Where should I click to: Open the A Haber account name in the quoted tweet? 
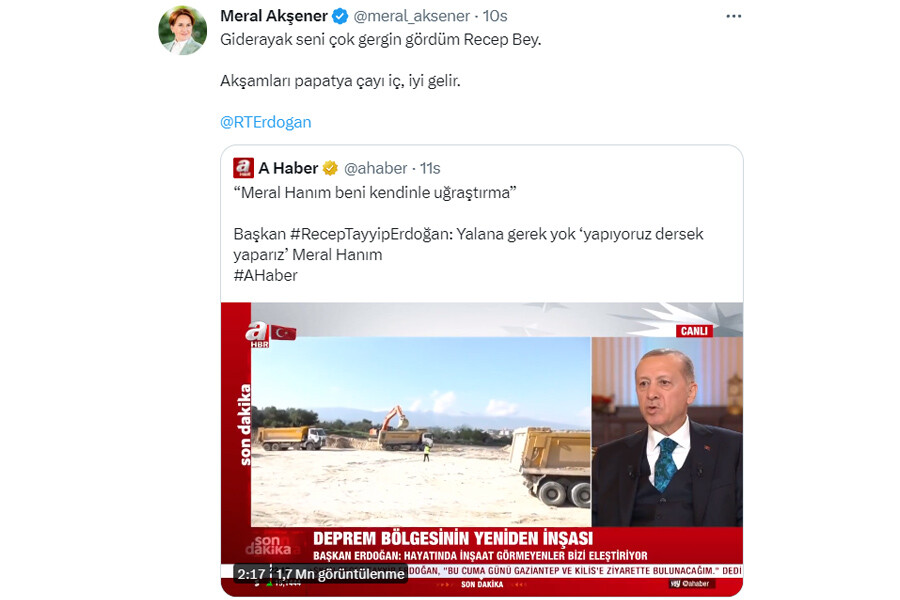pos(288,168)
